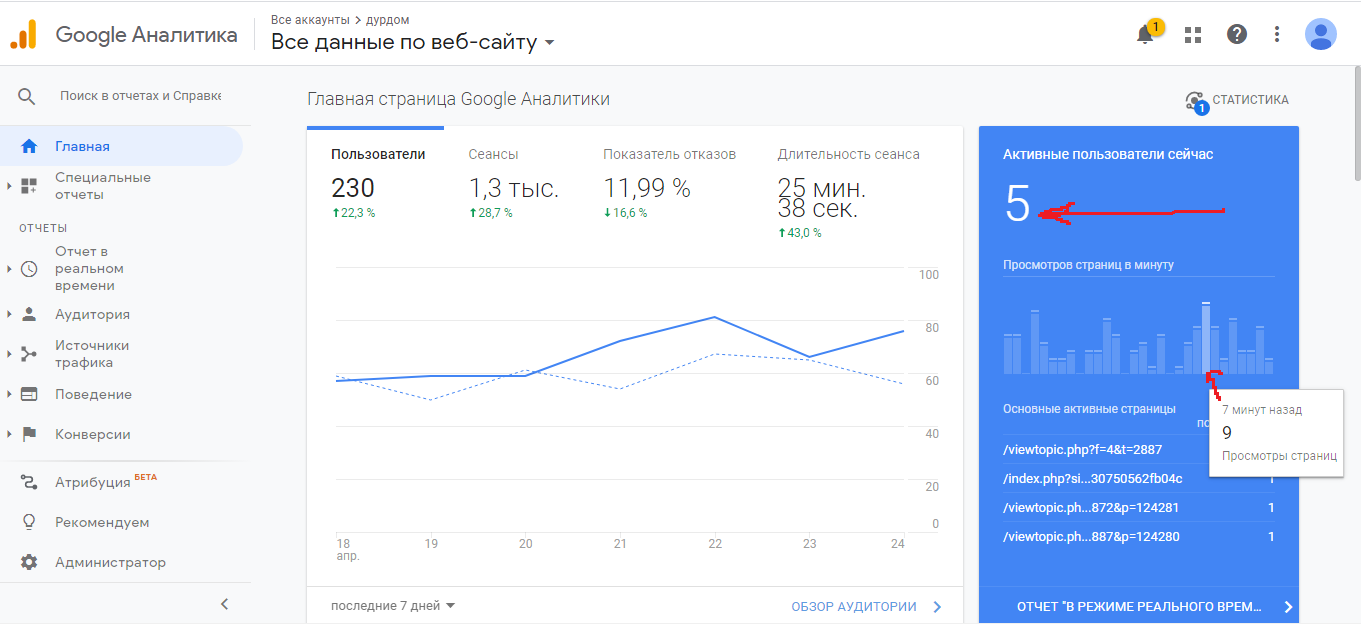The image size is (1361, 625).
Task: Open the three-dot more options menu
Action: pyautogui.click(x=1277, y=35)
